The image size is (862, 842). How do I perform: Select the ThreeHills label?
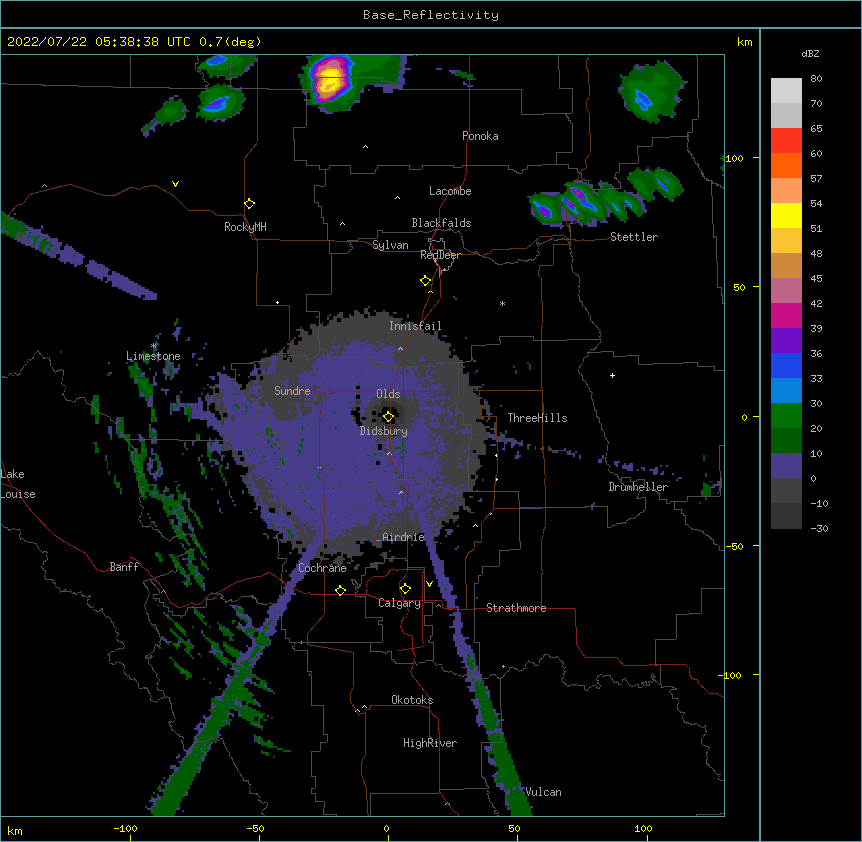[537, 418]
